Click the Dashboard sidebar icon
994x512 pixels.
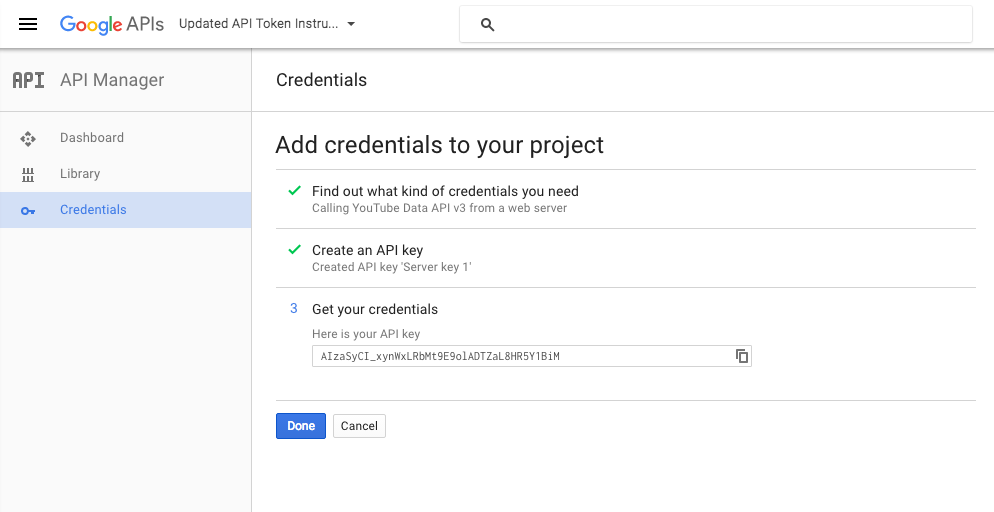(28, 138)
